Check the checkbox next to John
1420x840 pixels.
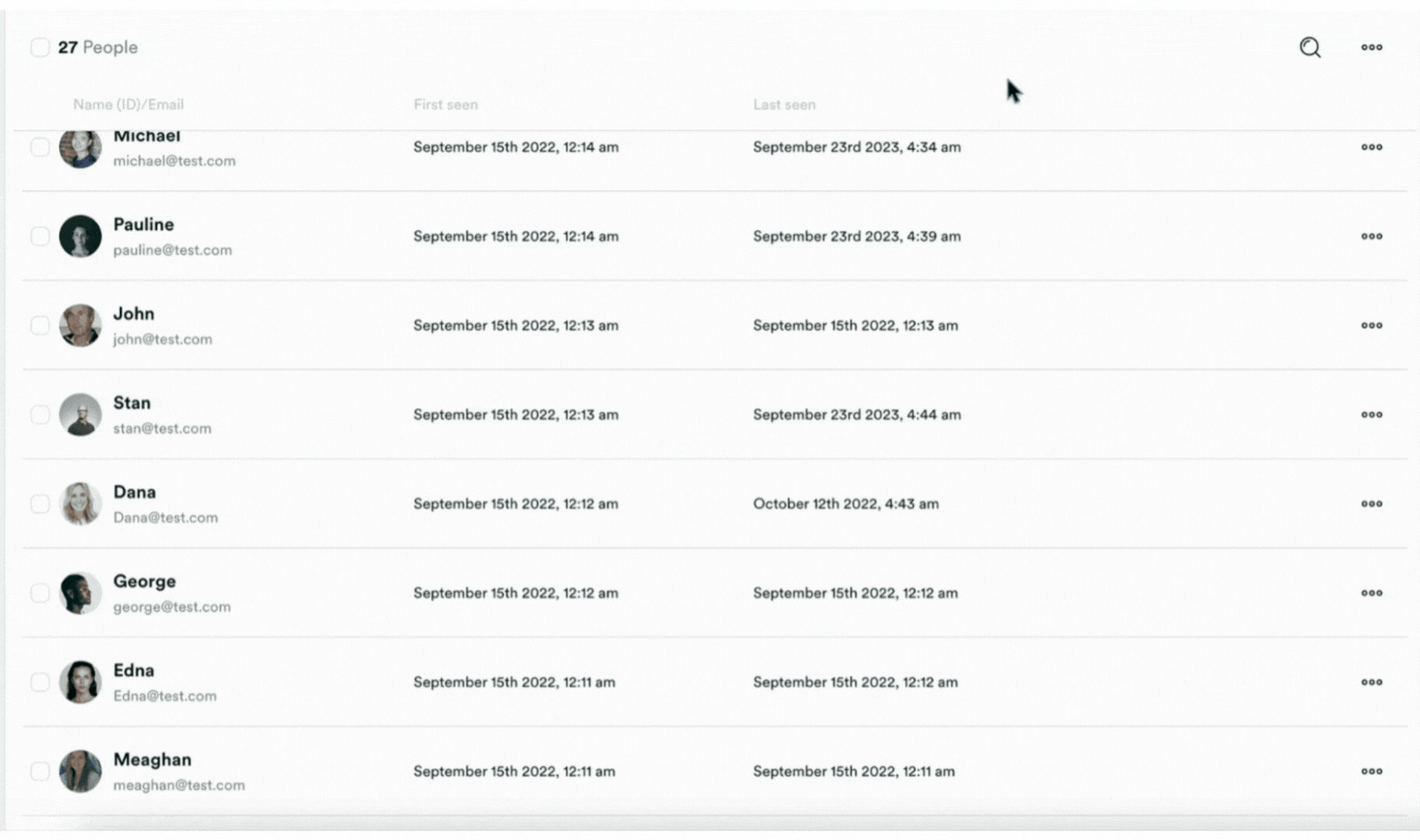tap(40, 325)
